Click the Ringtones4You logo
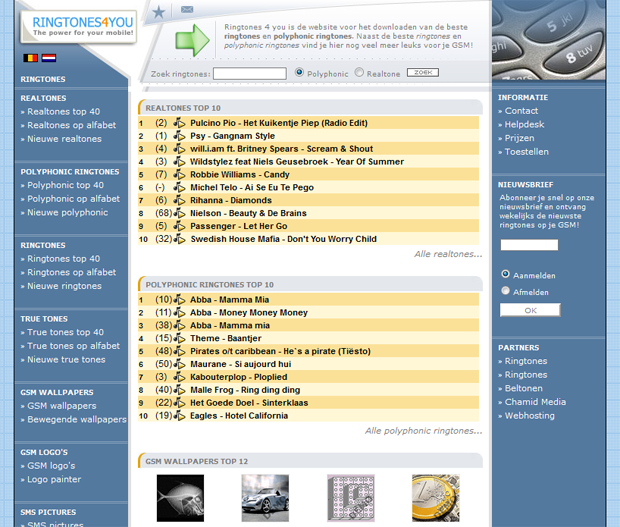 click(x=79, y=26)
